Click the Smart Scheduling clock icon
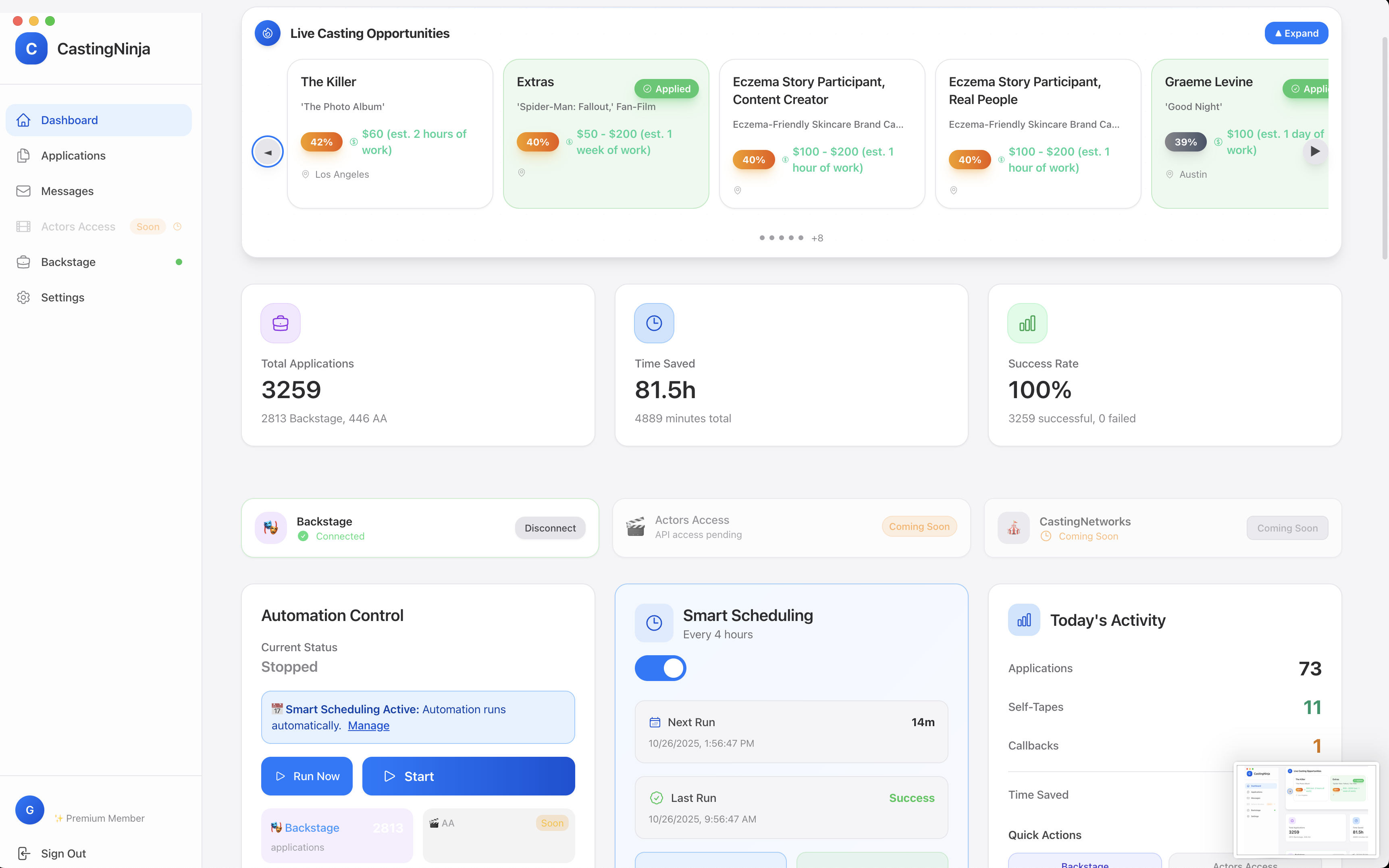This screenshot has width=1389, height=868. [x=653, y=623]
